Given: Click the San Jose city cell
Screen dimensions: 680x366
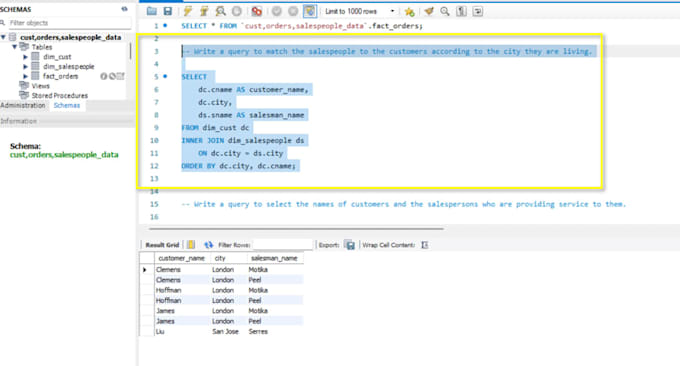Looking at the screenshot, I should coord(226,331).
